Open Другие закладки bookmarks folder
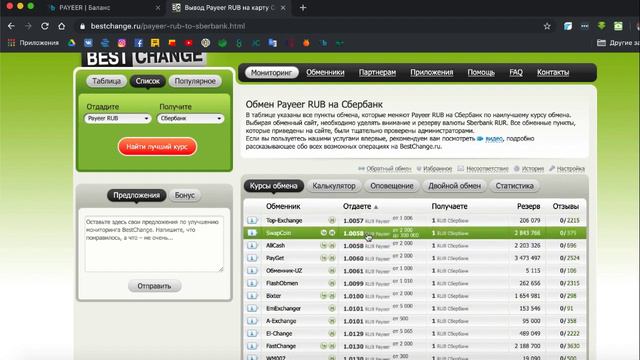640x360 pixels. pyautogui.click(x=618, y=43)
